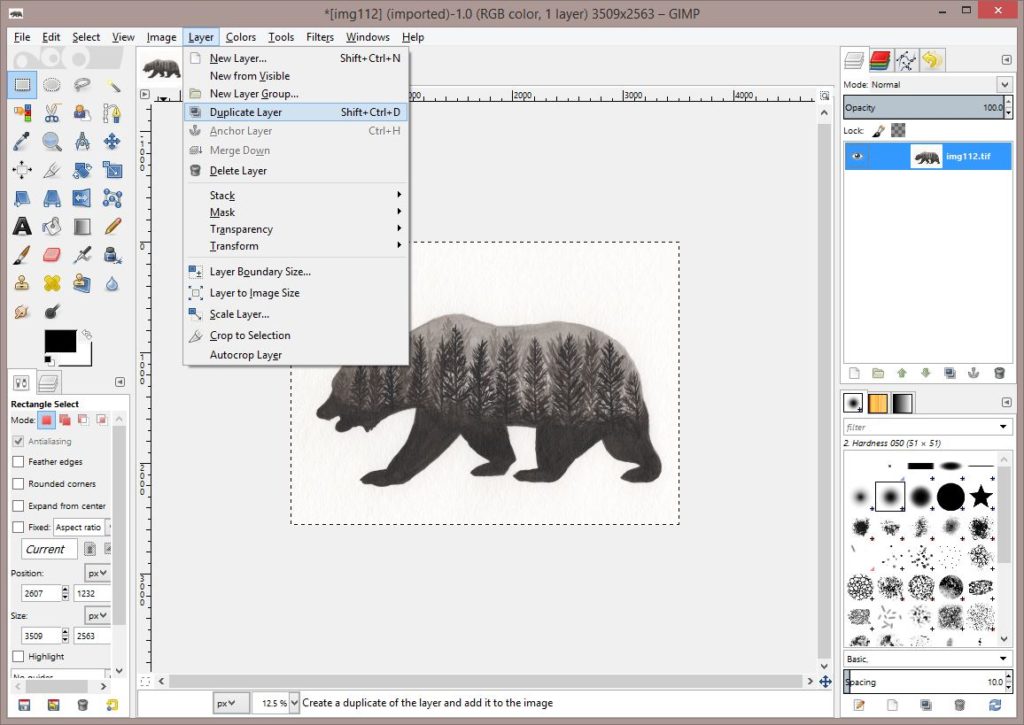This screenshot has width=1024, height=725.
Task: Select the star-shaped brush thumbnail
Action: [980, 496]
